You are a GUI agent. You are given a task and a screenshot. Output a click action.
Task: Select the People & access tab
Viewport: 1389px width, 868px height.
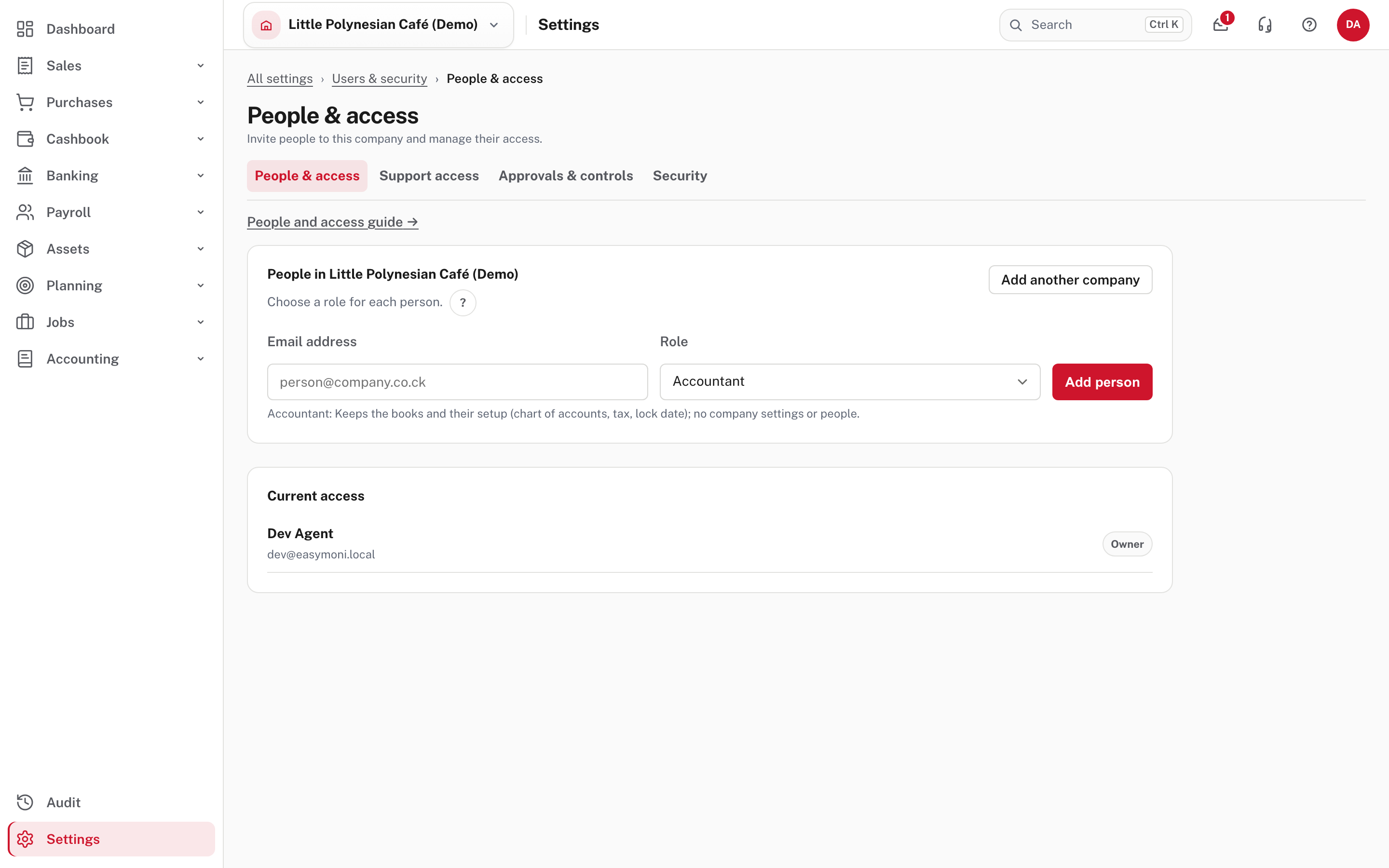tap(307, 176)
